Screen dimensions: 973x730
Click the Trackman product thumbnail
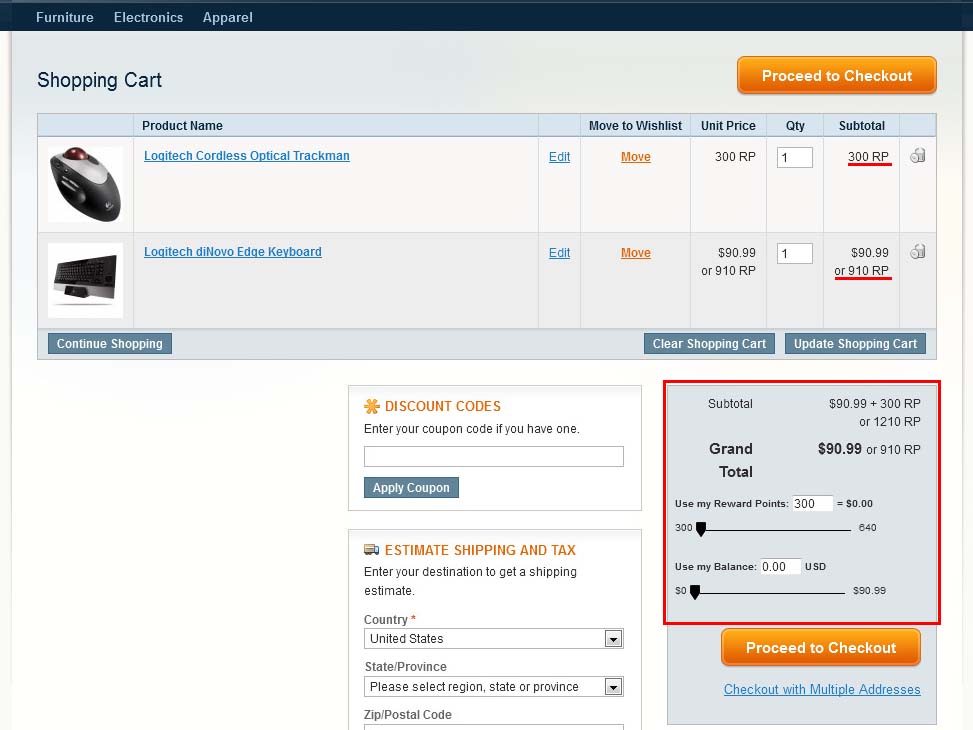click(86, 184)
